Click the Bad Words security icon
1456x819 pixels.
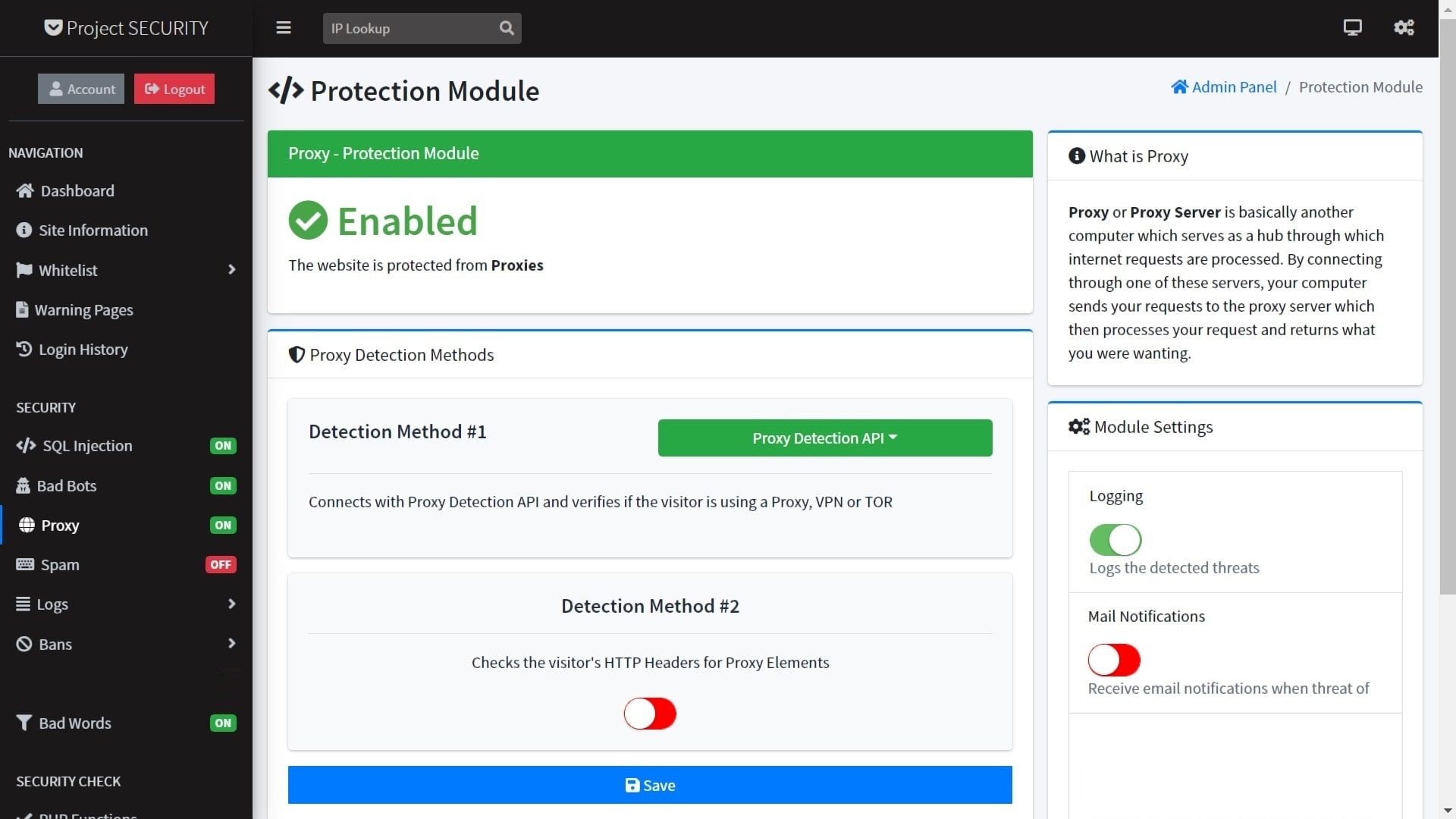coord(23,723)
